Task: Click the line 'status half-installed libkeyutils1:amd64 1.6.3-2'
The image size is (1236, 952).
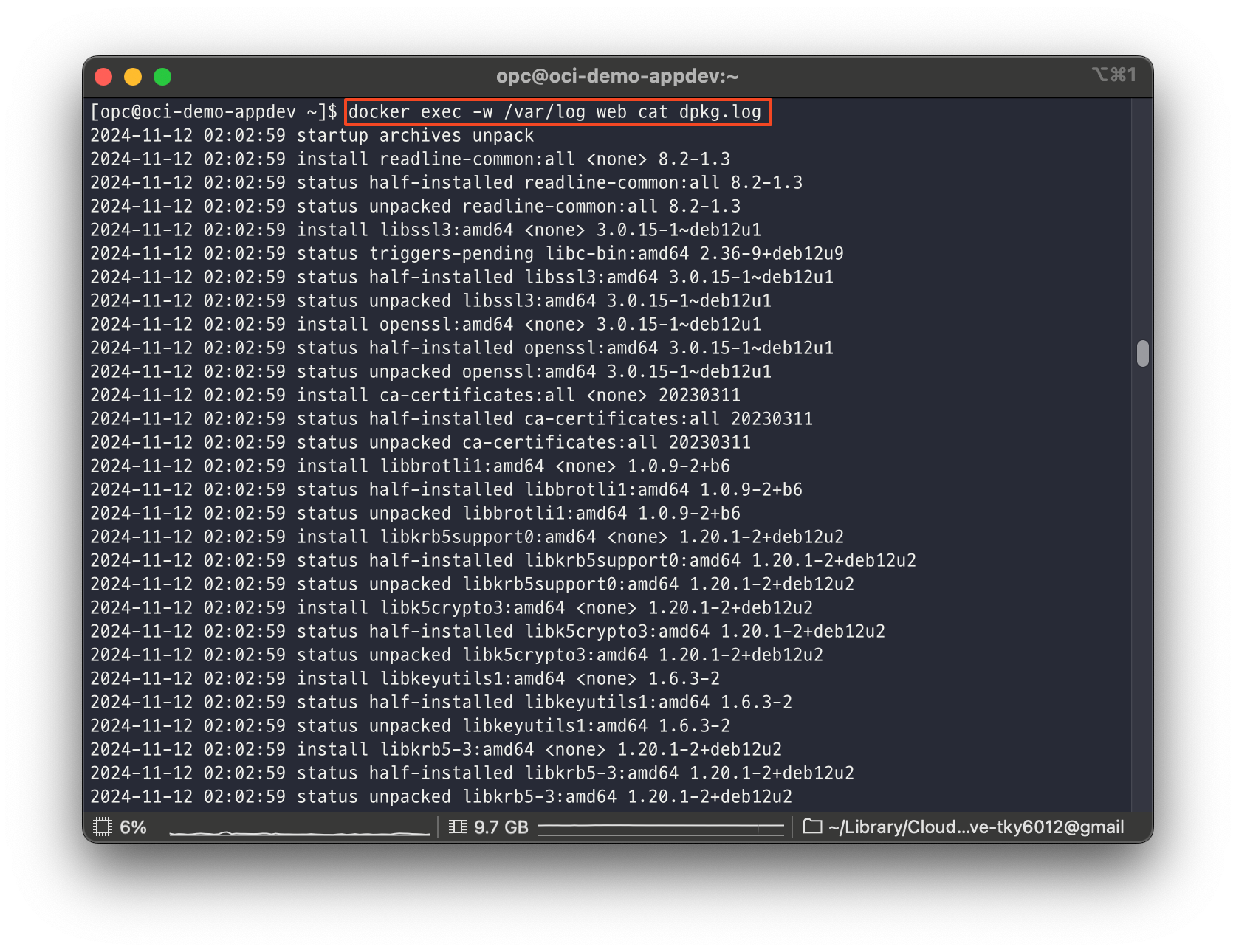Action: pyautogui.click(x=442, y=703)
